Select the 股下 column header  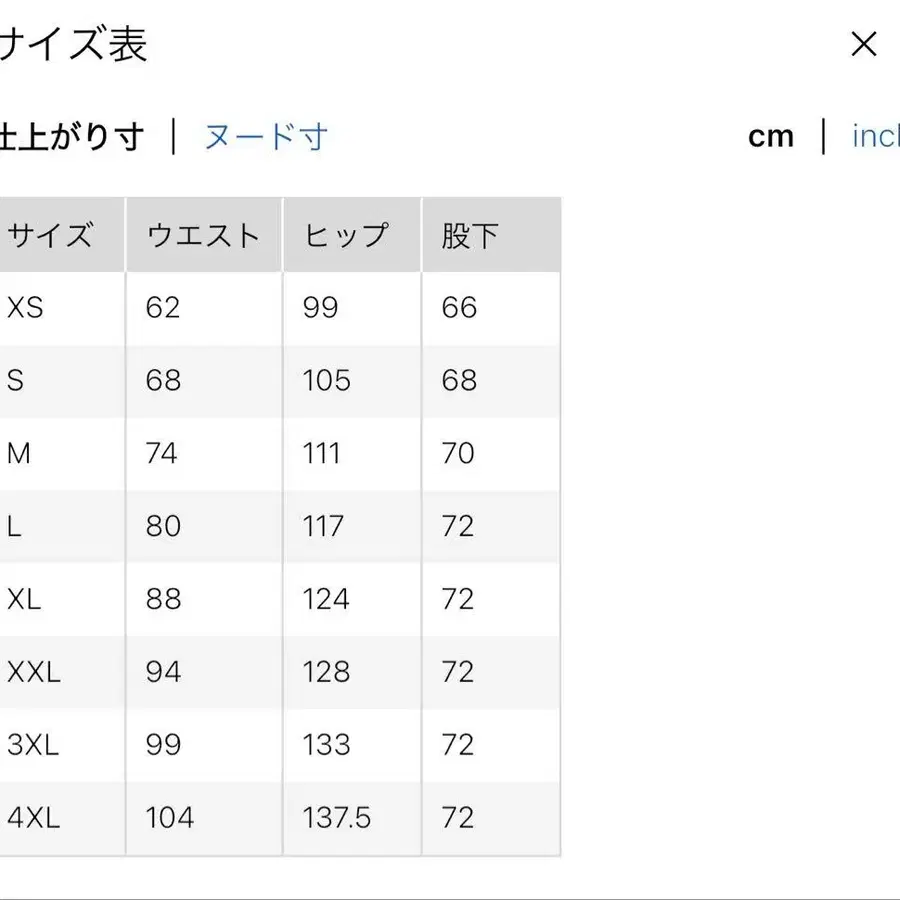(x=468, y=234)
